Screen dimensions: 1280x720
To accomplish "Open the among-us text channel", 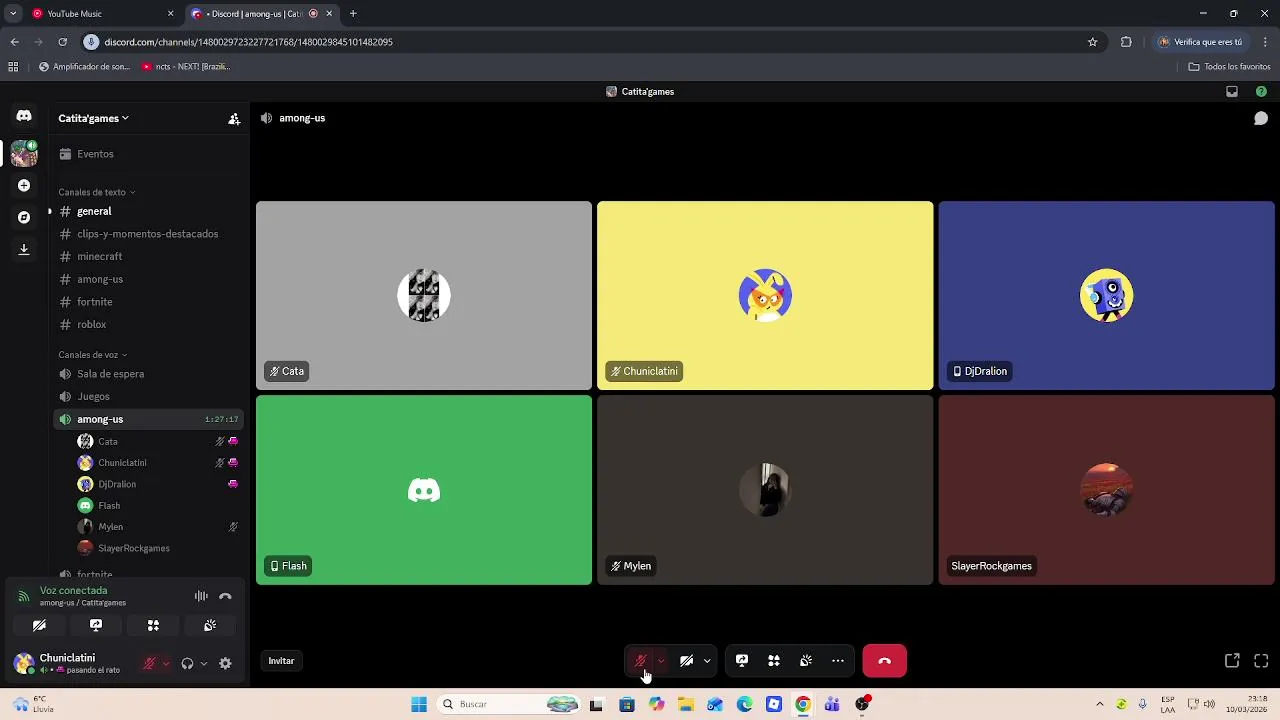I will click(148, 279).
